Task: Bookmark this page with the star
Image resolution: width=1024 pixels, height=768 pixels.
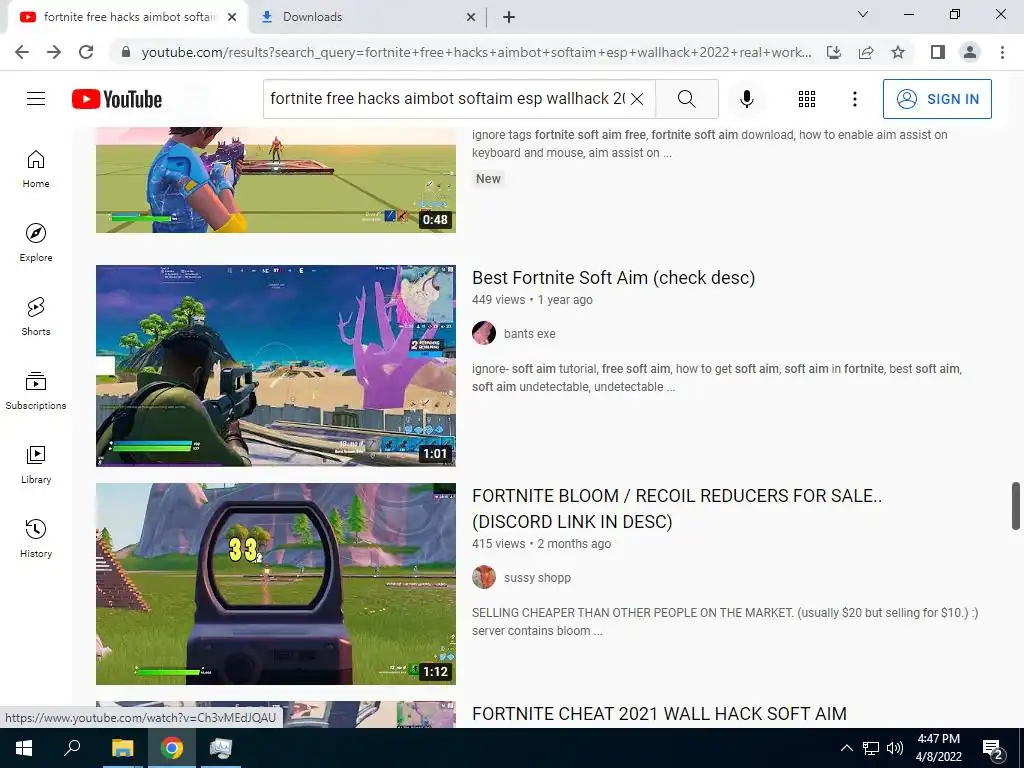Action: (898, 52)
